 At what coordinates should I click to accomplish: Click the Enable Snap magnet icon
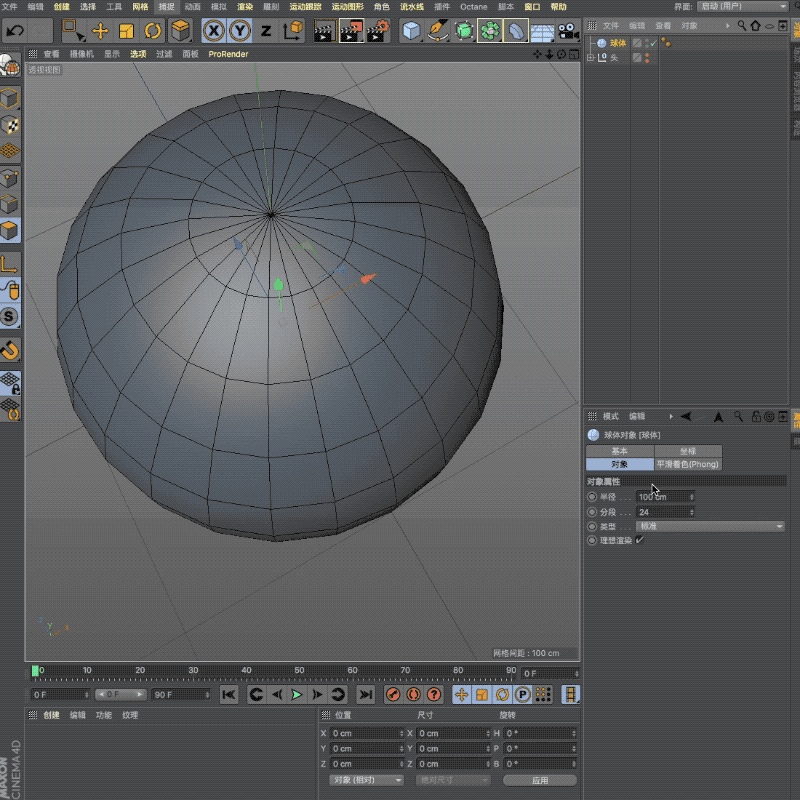(10, 350)
